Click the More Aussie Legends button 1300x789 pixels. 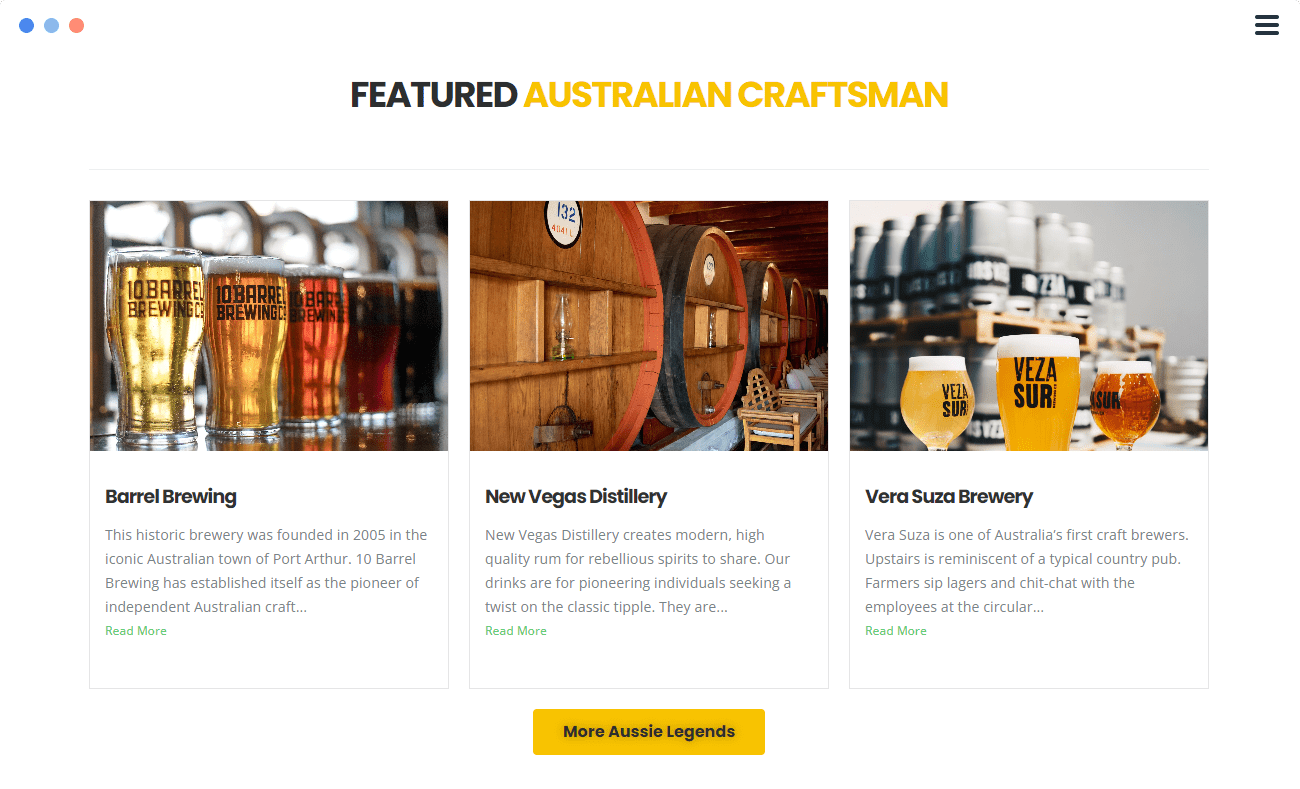click(x=649, y=732)
